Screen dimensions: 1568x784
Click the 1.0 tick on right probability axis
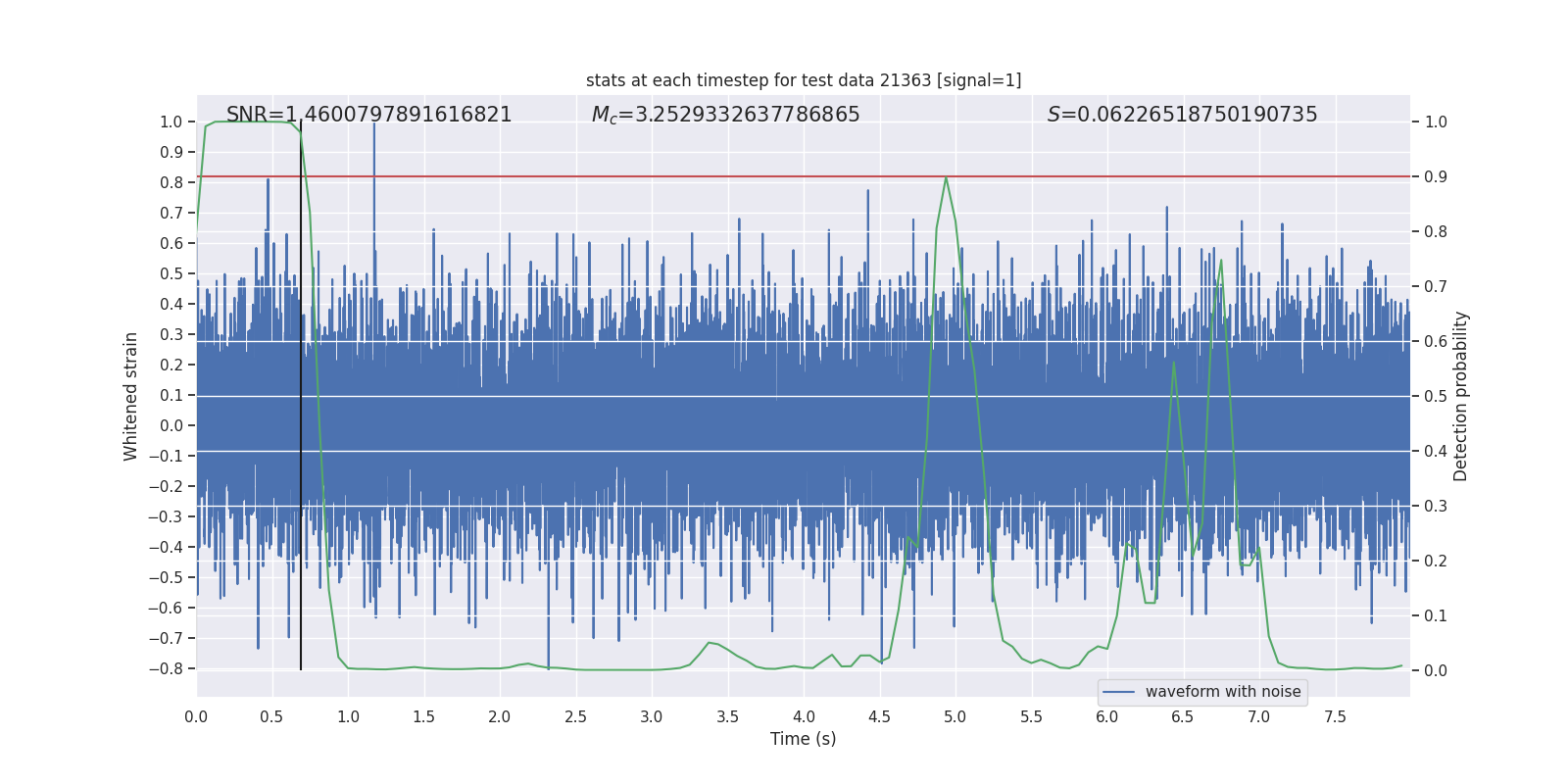pyautogui.click(x=1436, y=122)
